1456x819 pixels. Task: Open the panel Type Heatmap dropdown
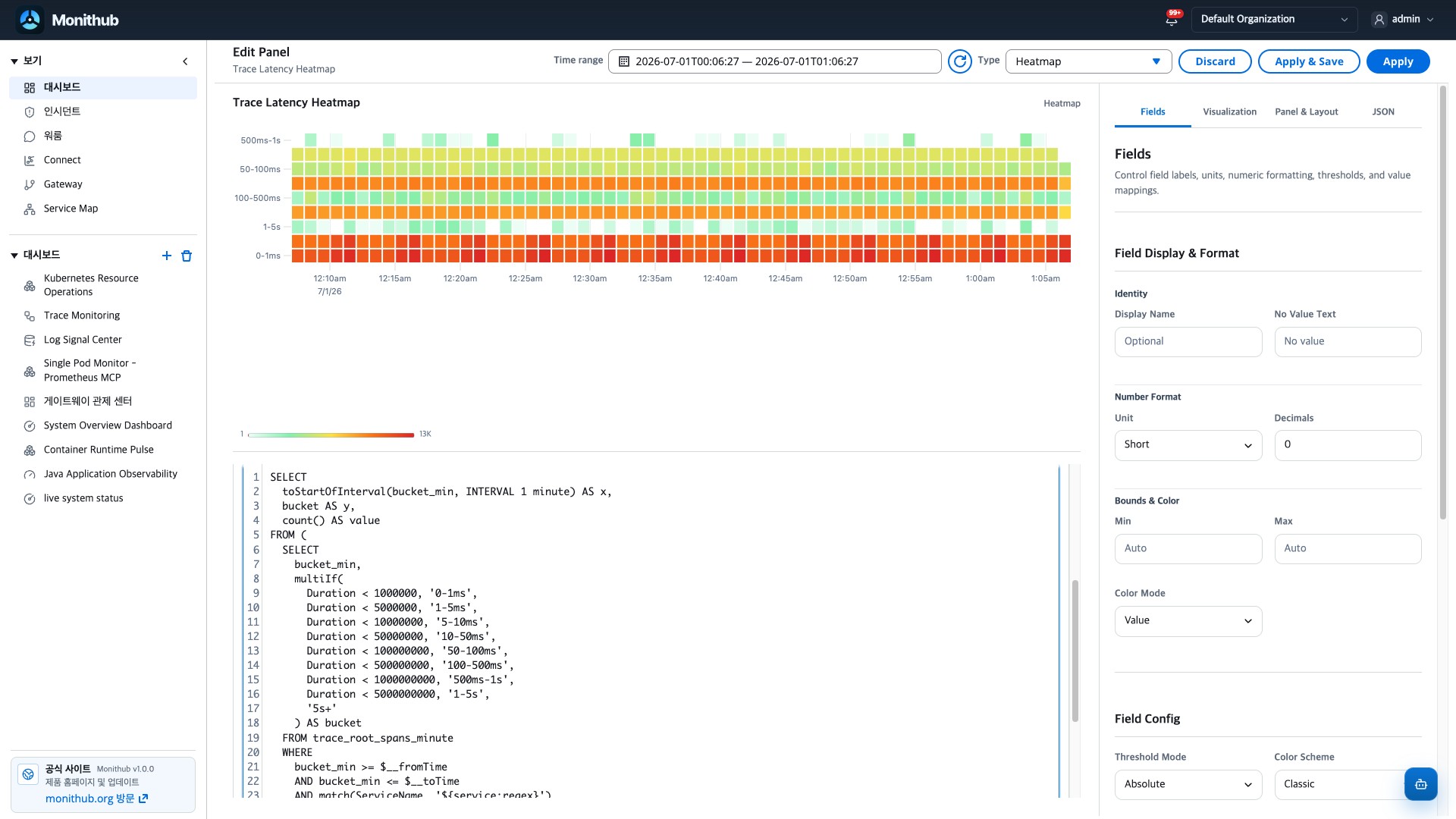(1088, 61)
